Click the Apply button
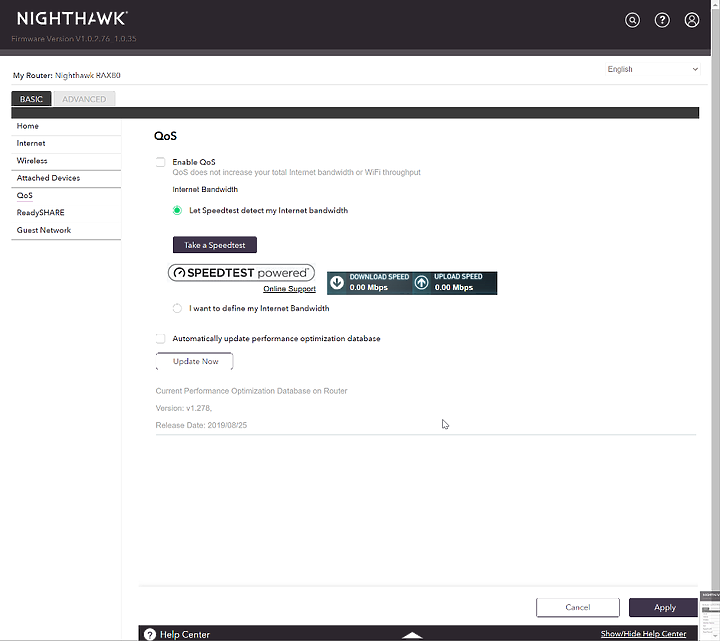The image size is (720, 641). coord(664,607)
